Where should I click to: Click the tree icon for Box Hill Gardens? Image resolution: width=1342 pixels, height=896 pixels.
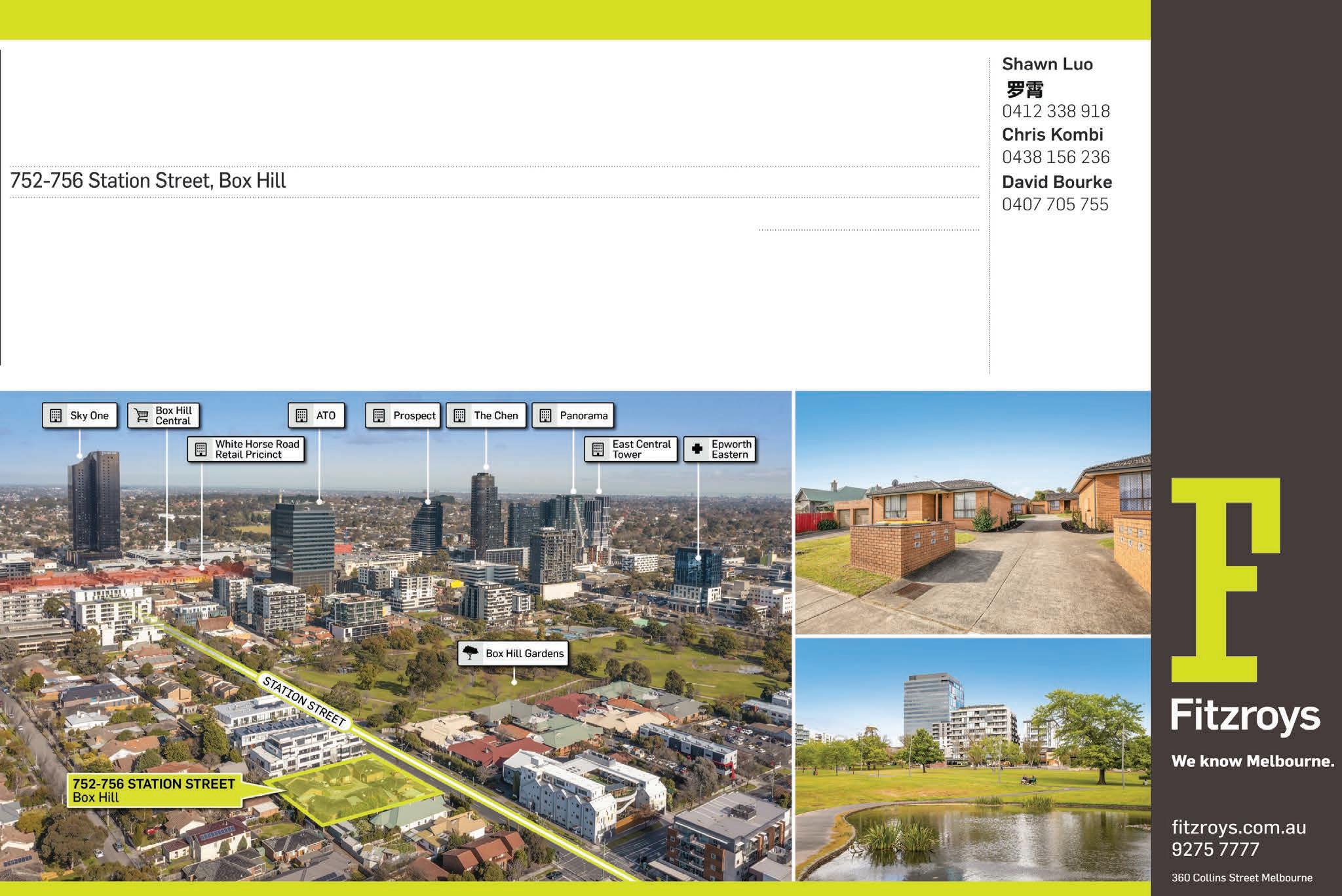coord(470,653)
